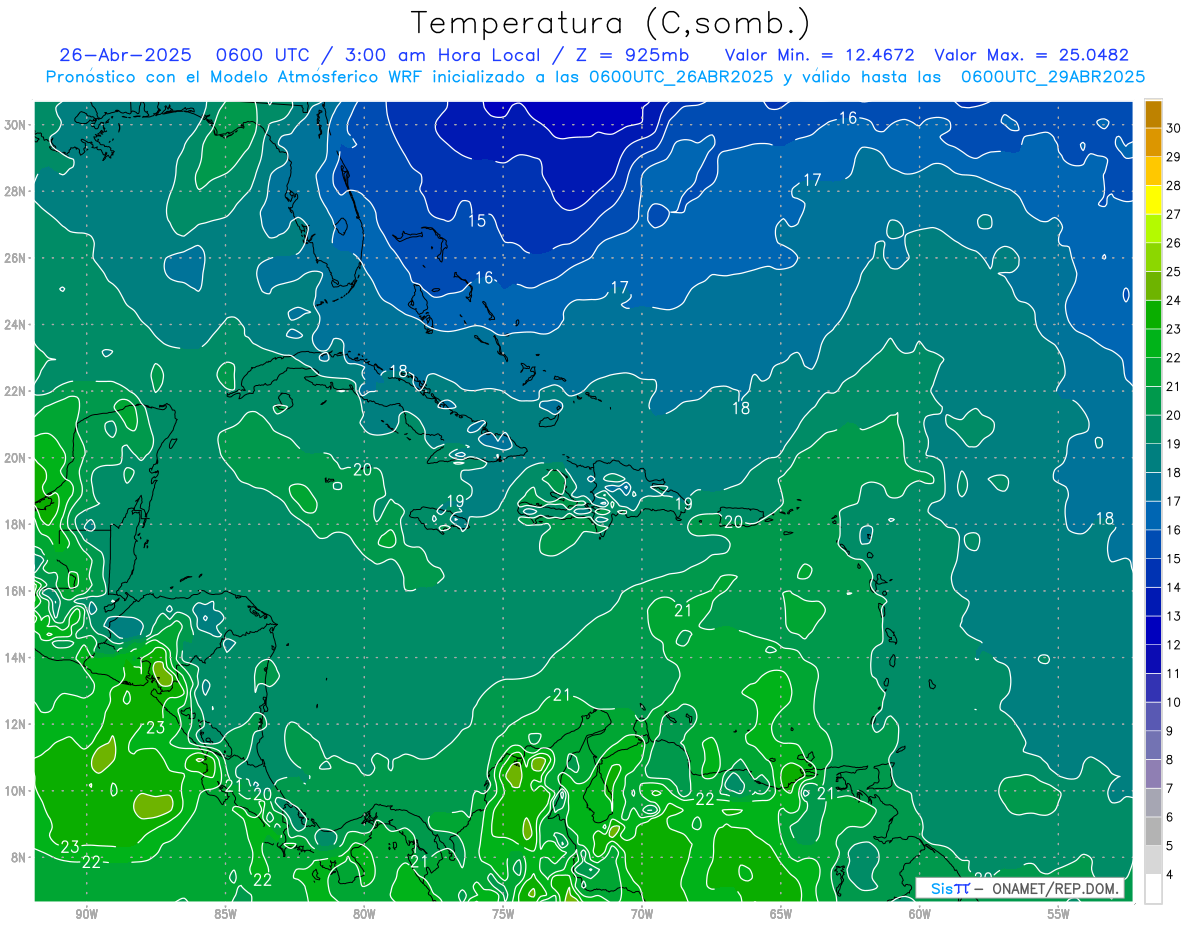The width and height of the screenshot is (1200, 927).
Task: Click the latitude axis label "26N"
Action: tap(16, 258)
